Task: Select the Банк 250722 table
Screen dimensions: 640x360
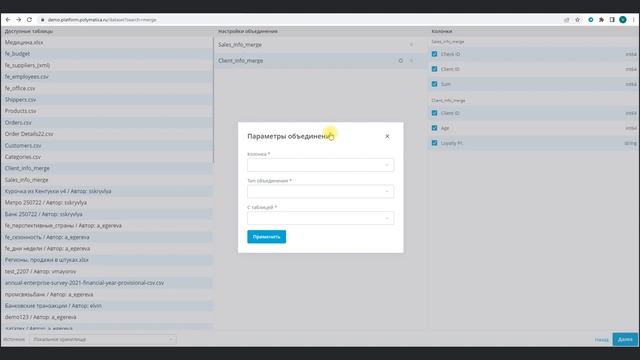Action: 107,214
